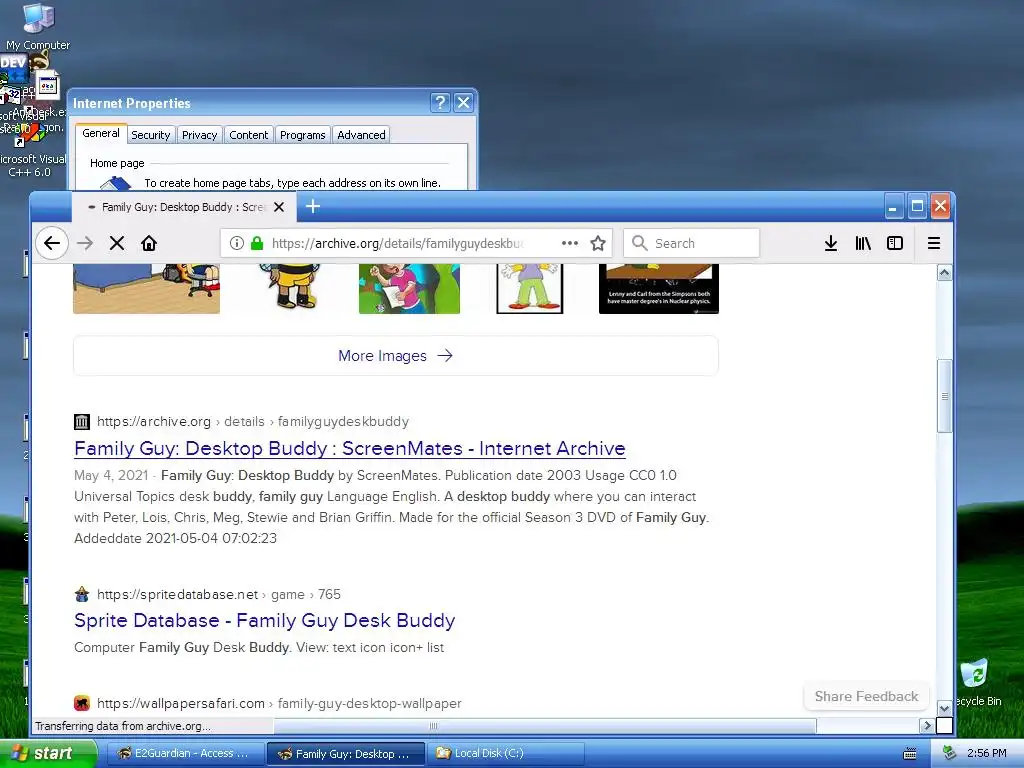This screenshot has width=1024, height=768.
Task: View the green padlock connection details
Action: point(257,244)
